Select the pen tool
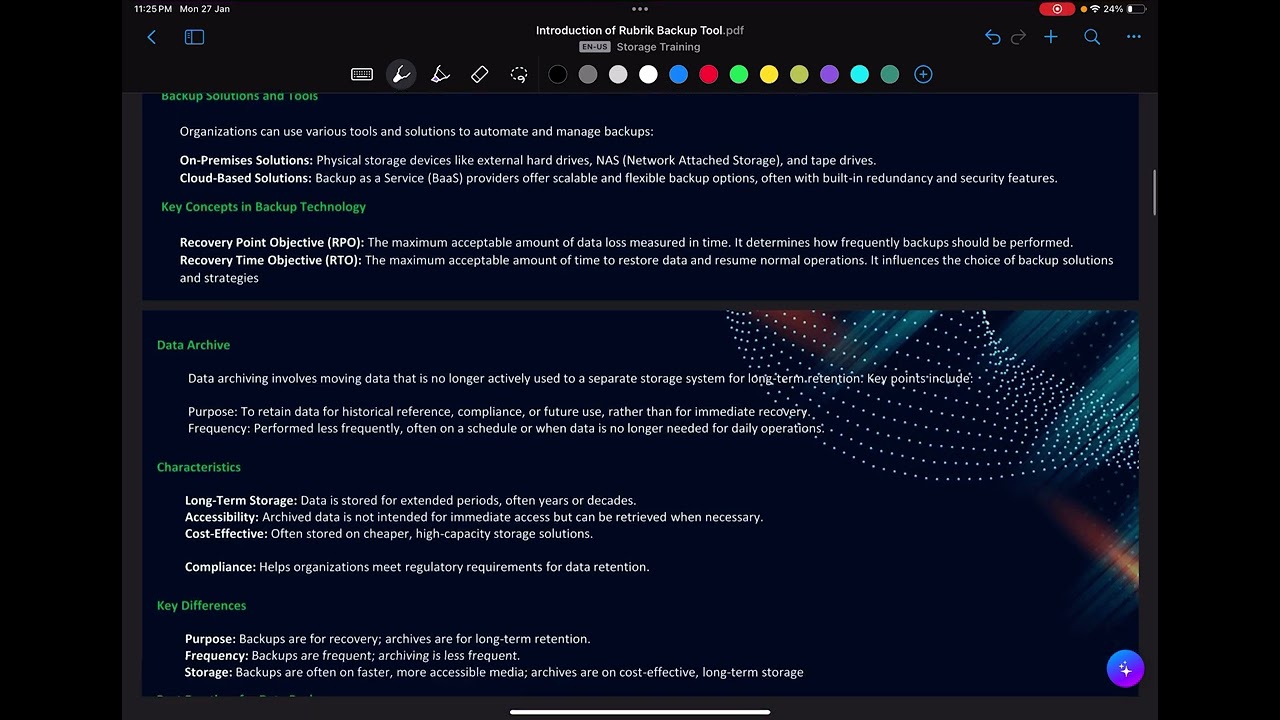Viewport: 1280px width, 720px height. [x=401, y=75]
